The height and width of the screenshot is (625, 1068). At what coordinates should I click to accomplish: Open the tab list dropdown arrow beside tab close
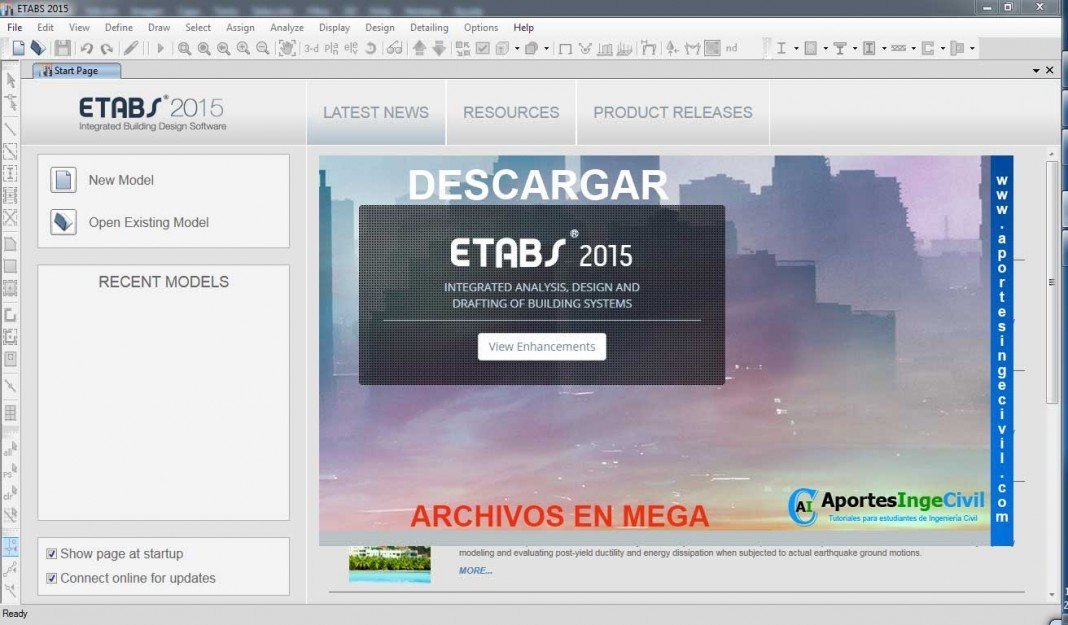(1036, 70)
